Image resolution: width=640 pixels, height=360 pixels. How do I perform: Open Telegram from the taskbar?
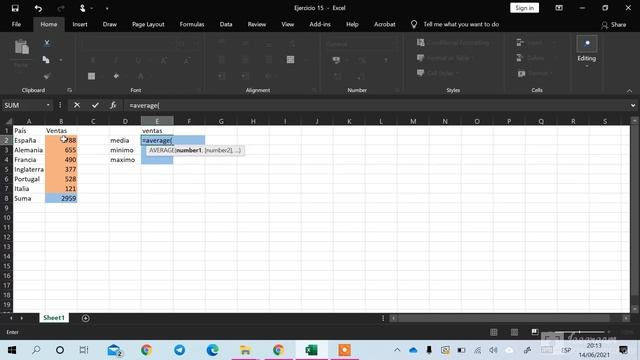click(x=180, y=350)
